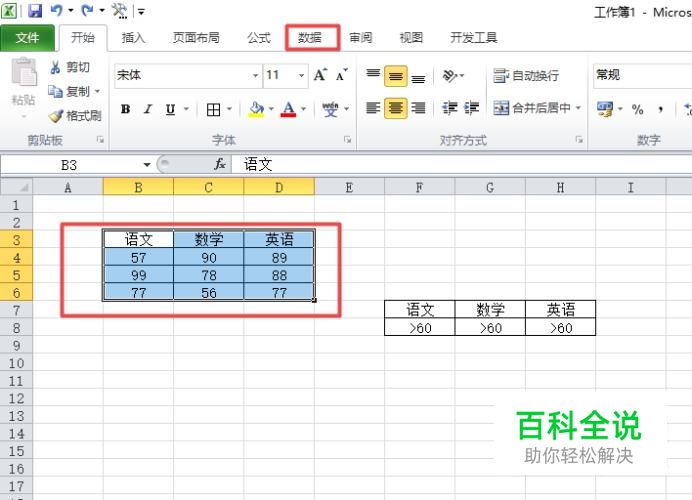Apply percent style
This screenshot has width=692, height=500.
click(637, 109)
